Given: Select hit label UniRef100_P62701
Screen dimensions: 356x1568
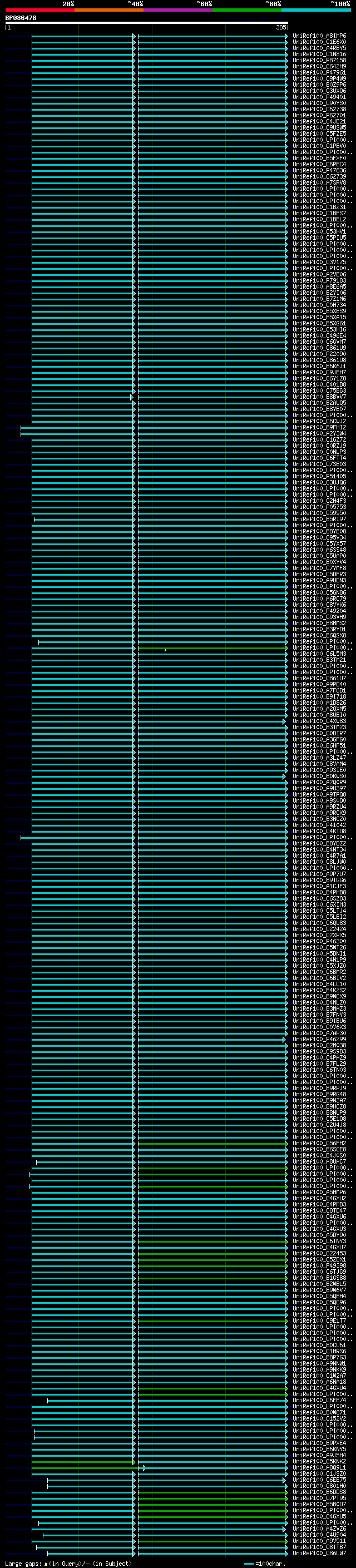Looking at the screenshot, I should (319, 115).
